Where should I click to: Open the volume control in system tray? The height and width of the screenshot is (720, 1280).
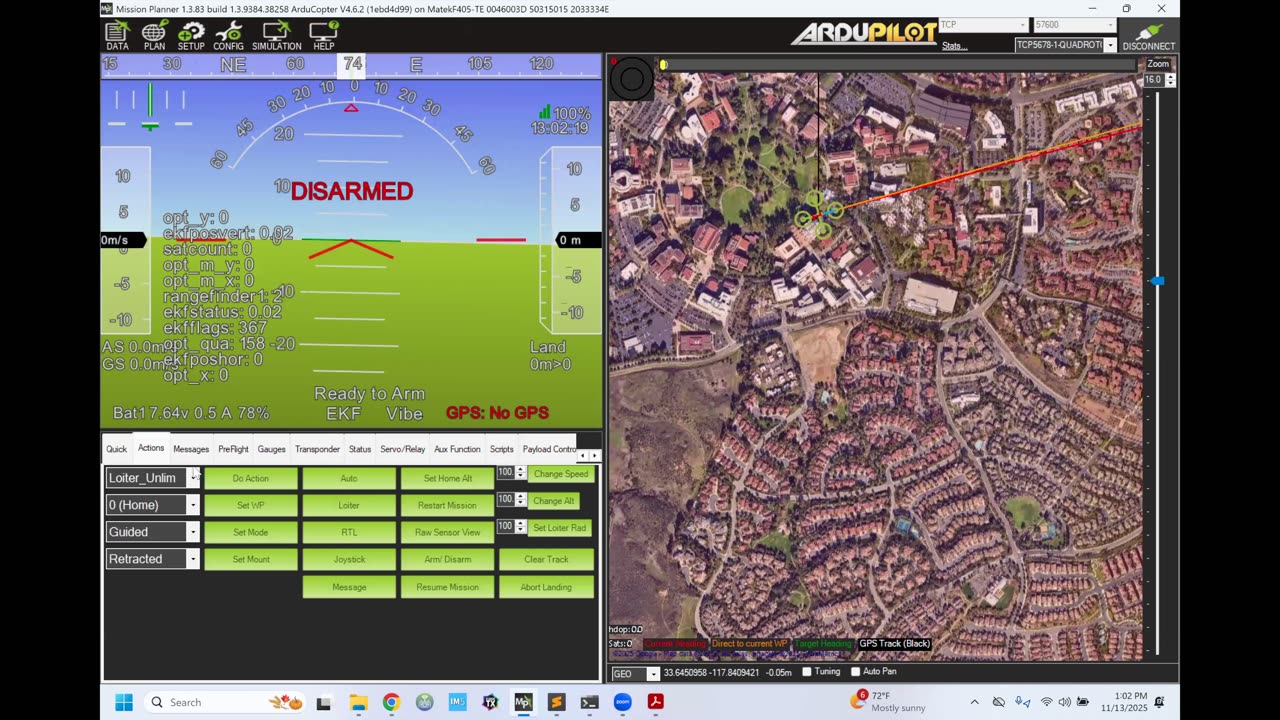(x=1064, y=702)
